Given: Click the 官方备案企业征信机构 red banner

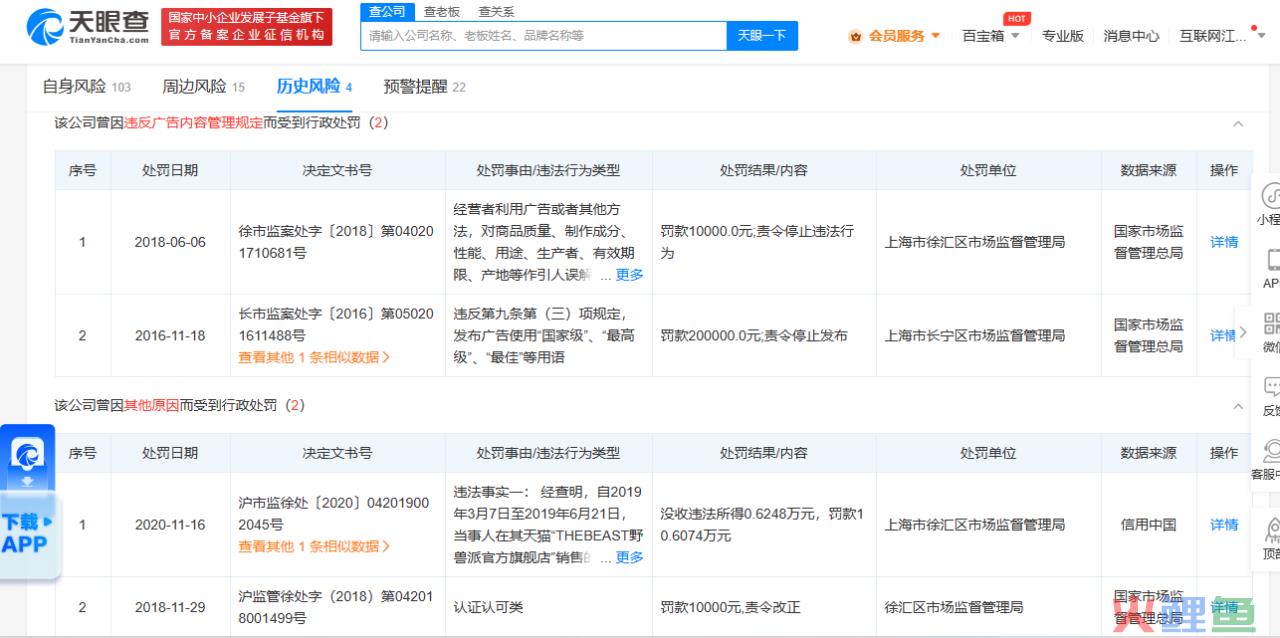Looking at the screenshot, I should click(247, 27).
